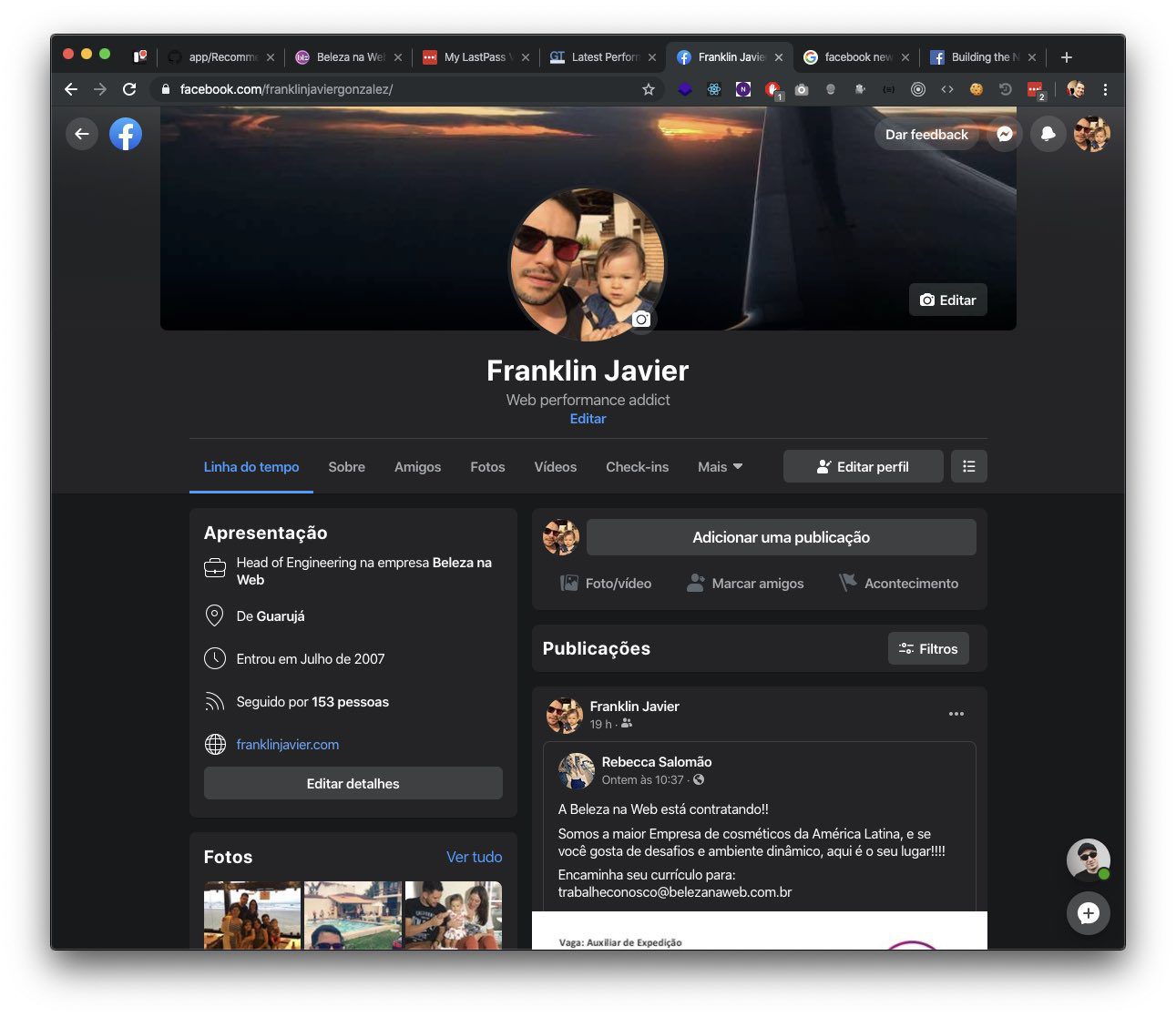Open cookie extension icon

coord(977,89)
